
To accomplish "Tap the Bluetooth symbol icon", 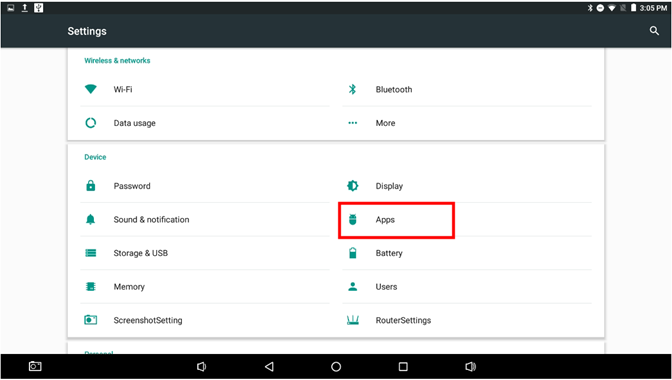I will click(x=352, y=89).
